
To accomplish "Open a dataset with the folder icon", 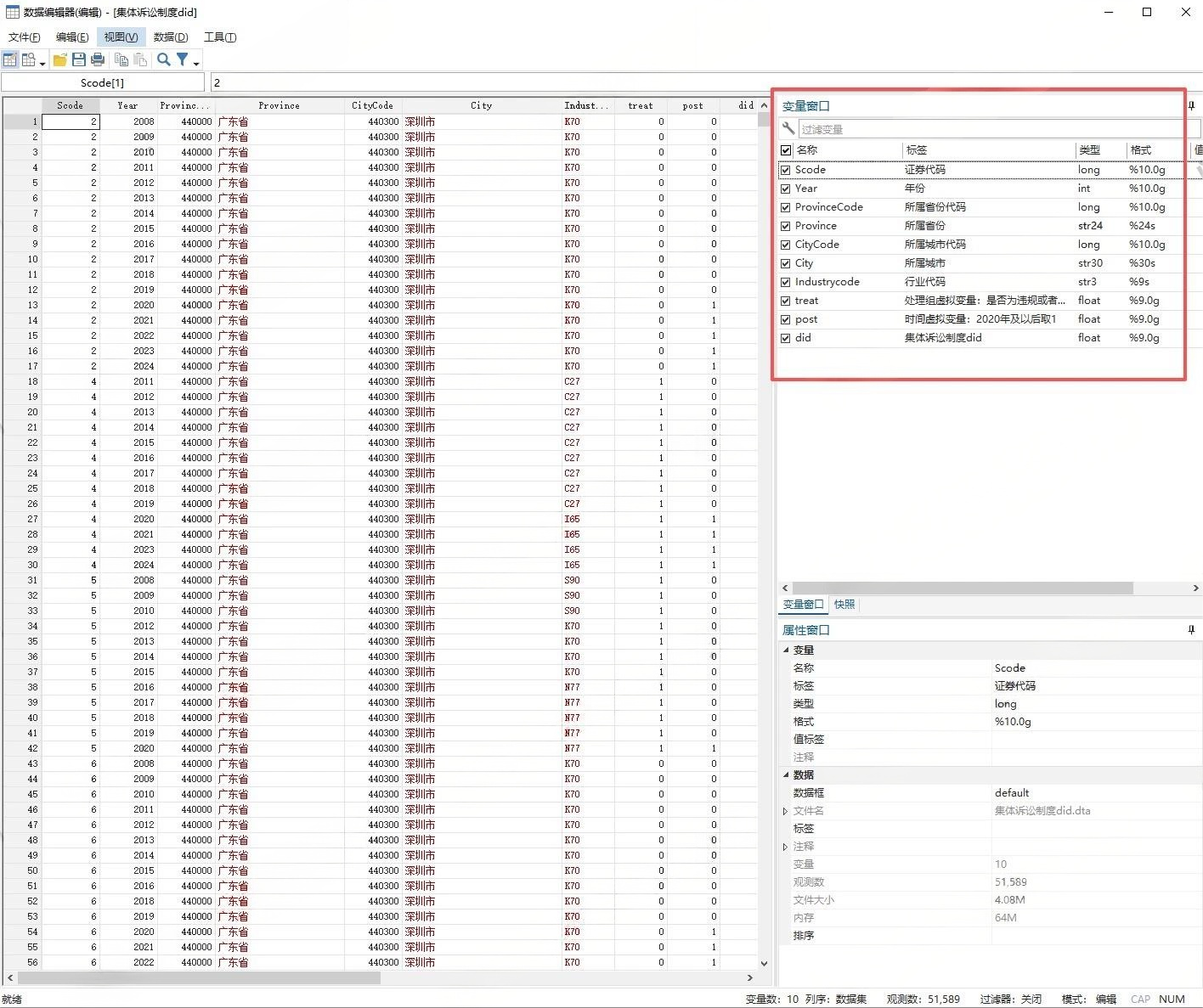I will 59,59.
